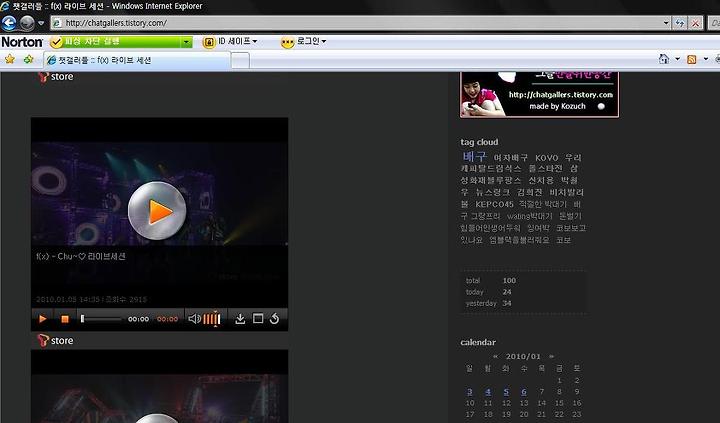
Task: Expand the RSS feeds dropdown arrow
Action: coord(706,59)
